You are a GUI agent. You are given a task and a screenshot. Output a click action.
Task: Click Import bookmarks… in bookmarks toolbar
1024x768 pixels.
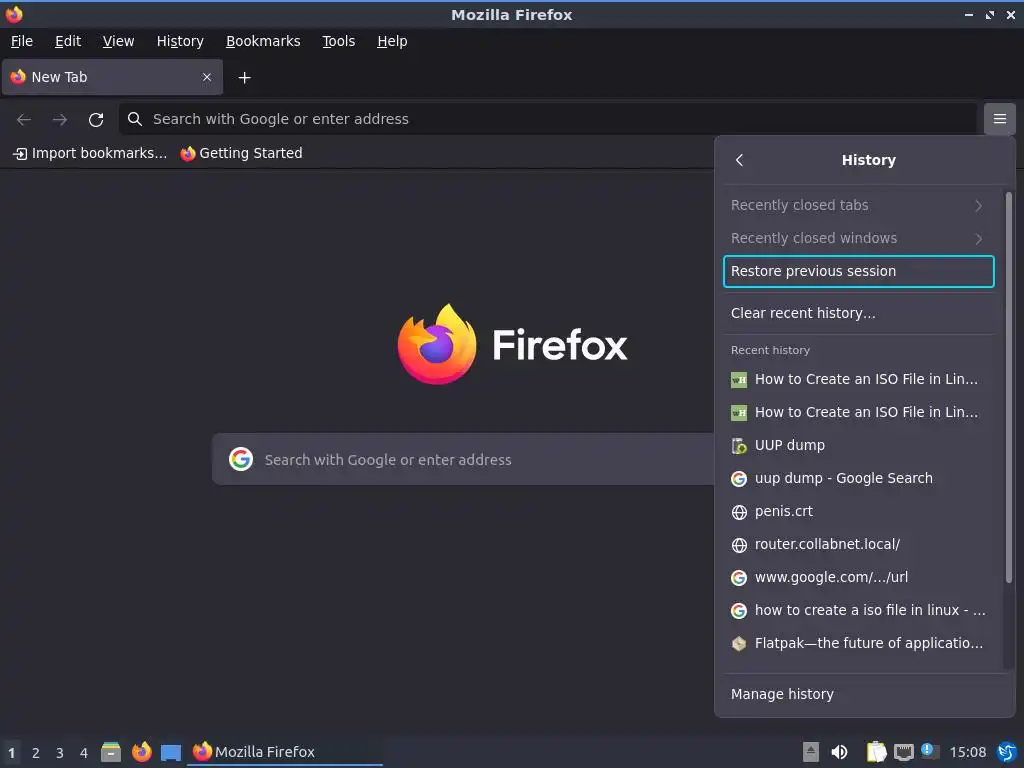[90, 153]
